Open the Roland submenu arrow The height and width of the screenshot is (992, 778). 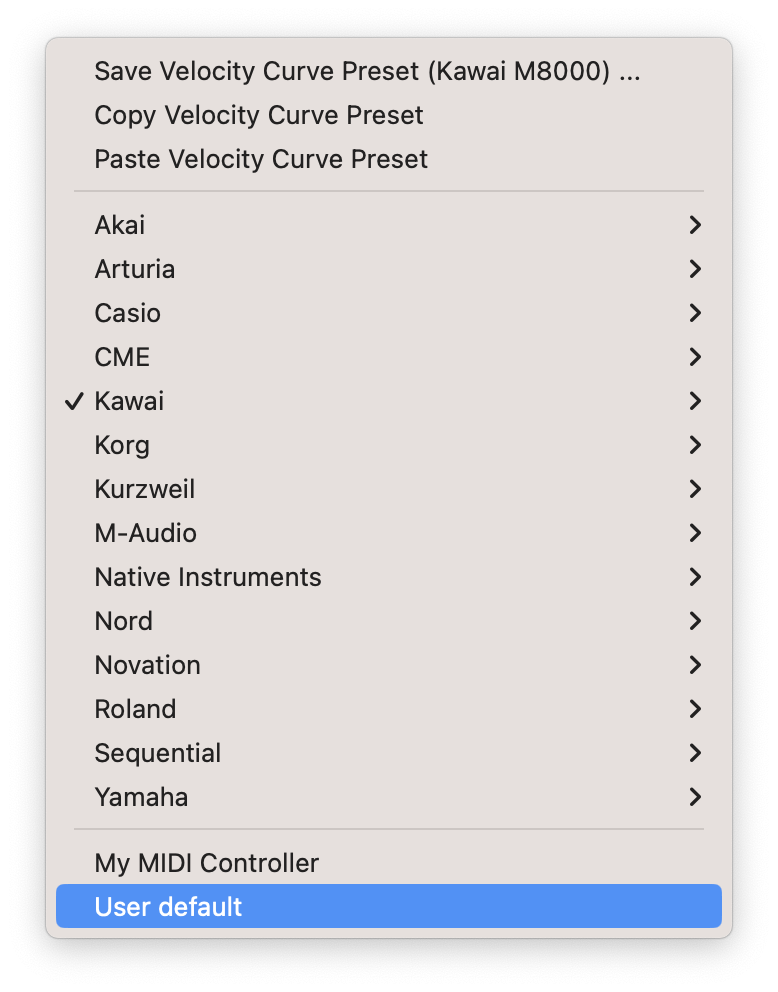[695, 708]
